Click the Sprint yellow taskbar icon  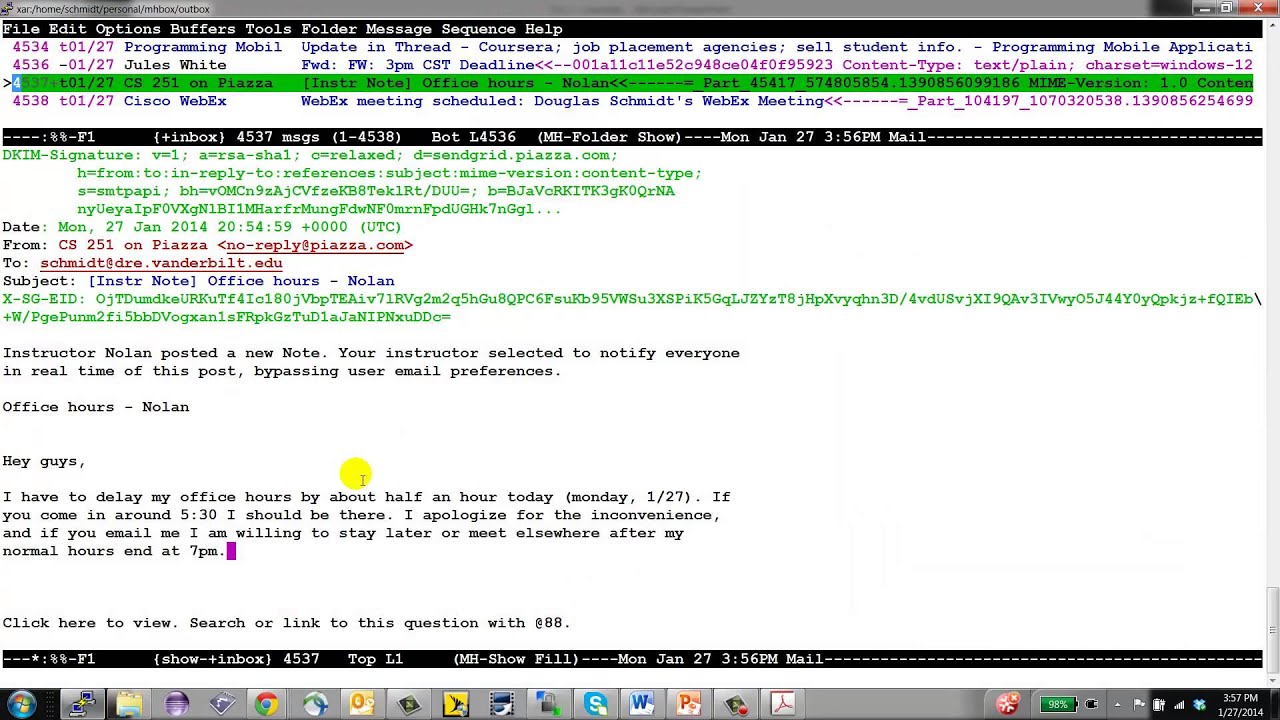[455, 704]
